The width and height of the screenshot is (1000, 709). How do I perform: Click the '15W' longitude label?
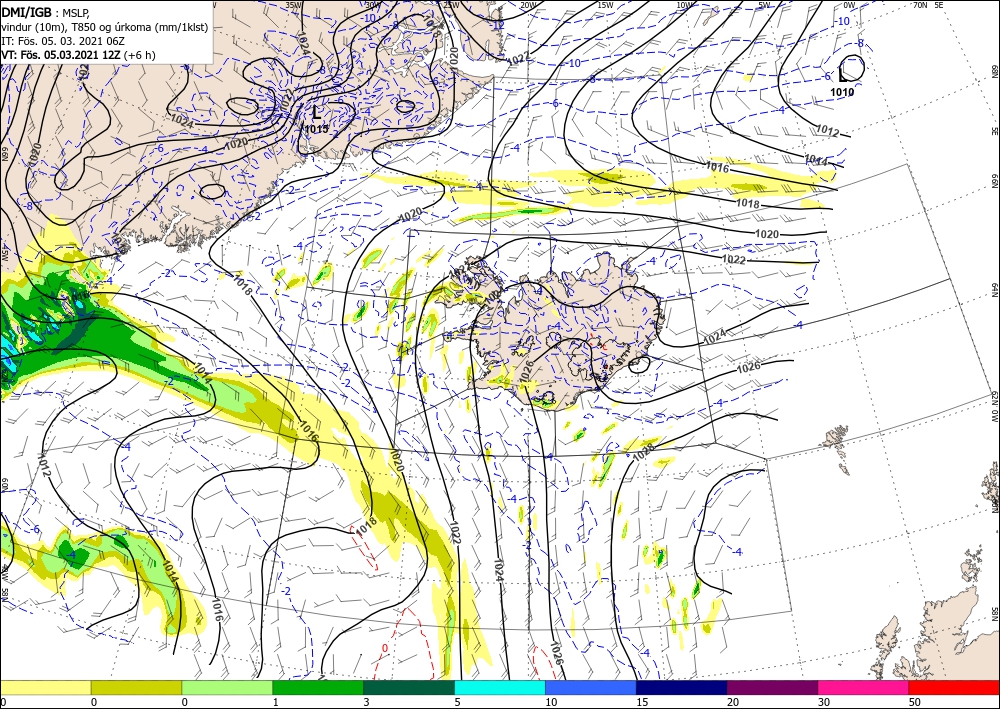[x=606, y=5]
